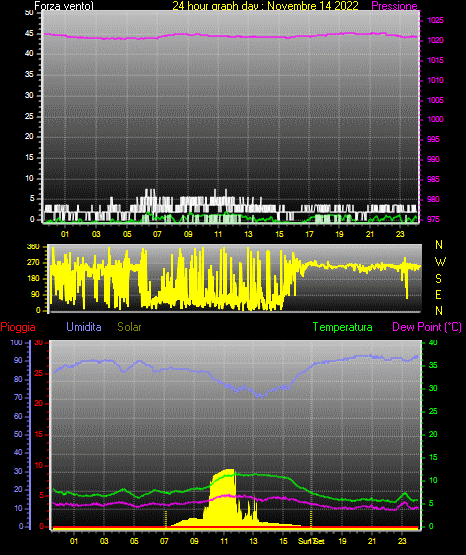Image resolution: width=466 pixels, height=555 pixels.
Task: Click the 100 humidity scale value
Action: pyautogui.click(x=16, y=342)
